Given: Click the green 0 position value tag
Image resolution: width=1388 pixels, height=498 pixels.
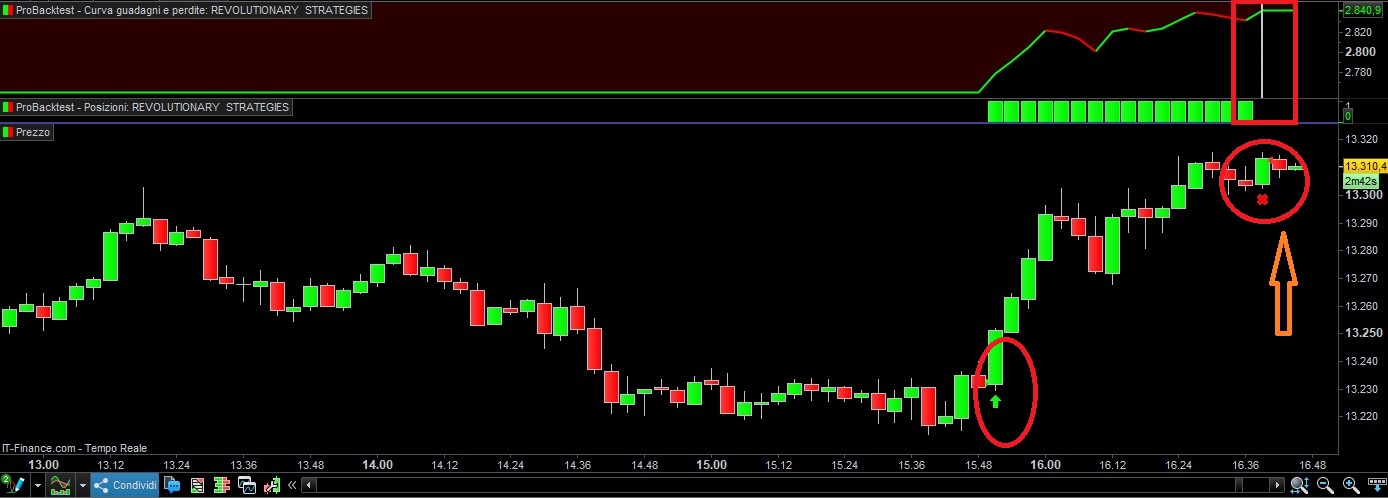Looking at the screenshot, I should (x=1347, y=116).
